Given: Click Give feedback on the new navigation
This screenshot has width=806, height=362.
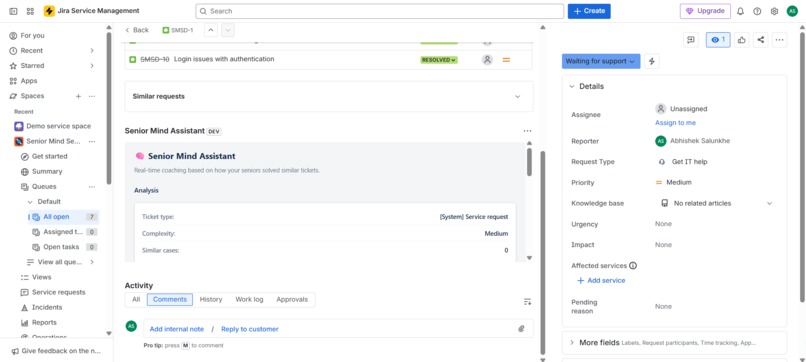Looking at the screenshot, I should [57, 351].
